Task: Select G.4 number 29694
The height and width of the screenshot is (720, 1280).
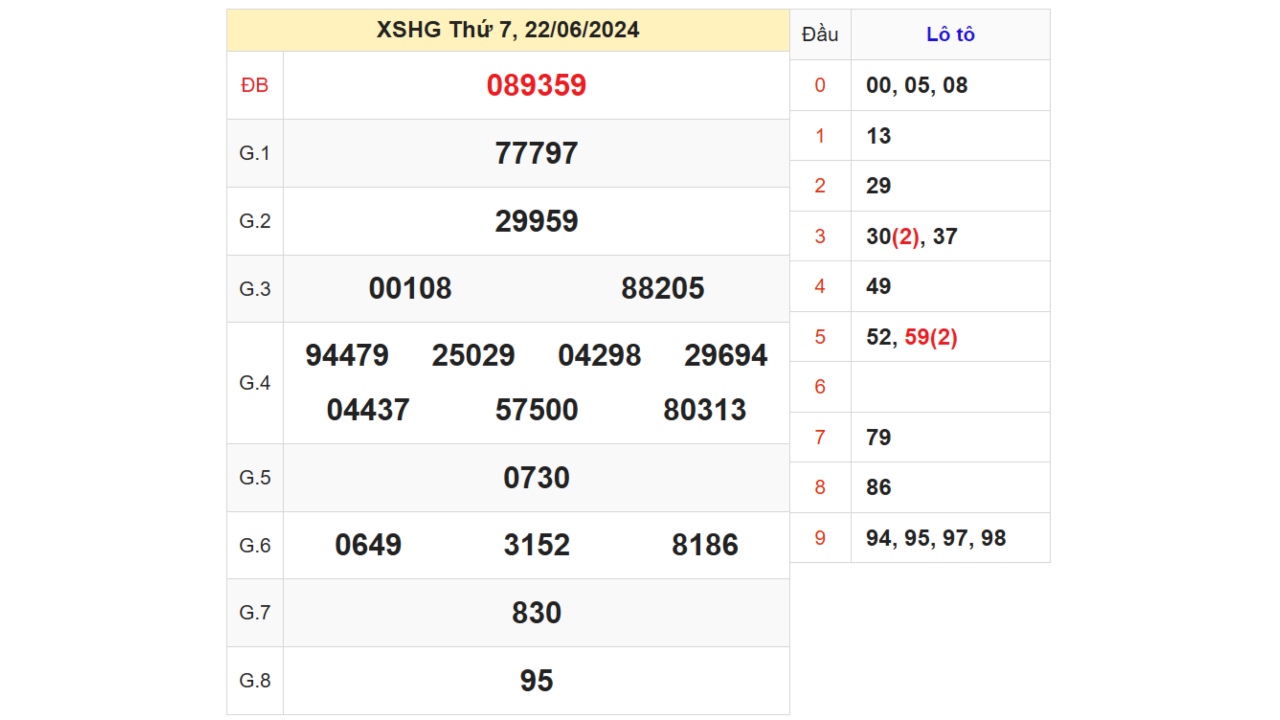Action: 726,356
